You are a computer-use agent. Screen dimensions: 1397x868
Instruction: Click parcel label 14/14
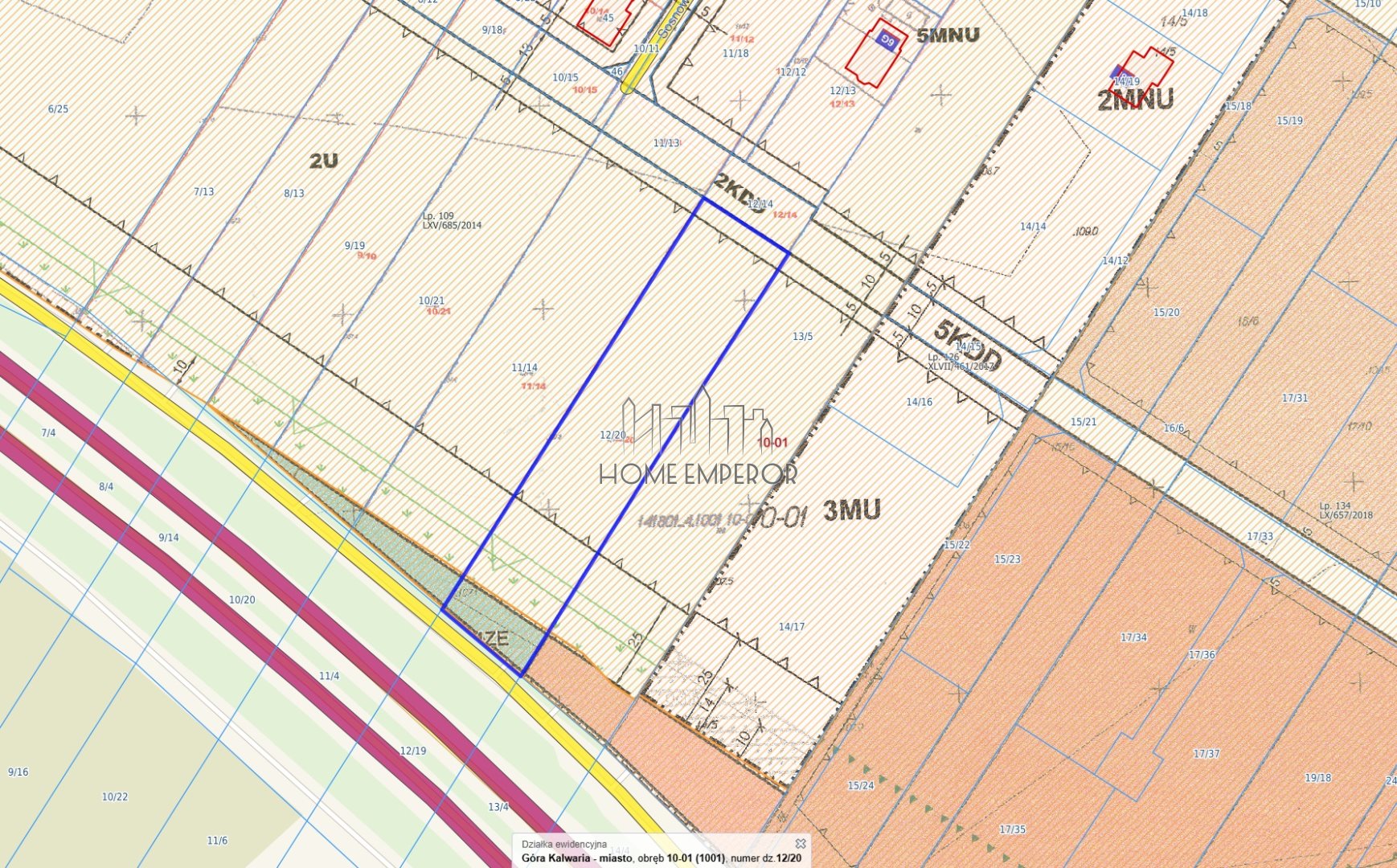pos(1033,227)
